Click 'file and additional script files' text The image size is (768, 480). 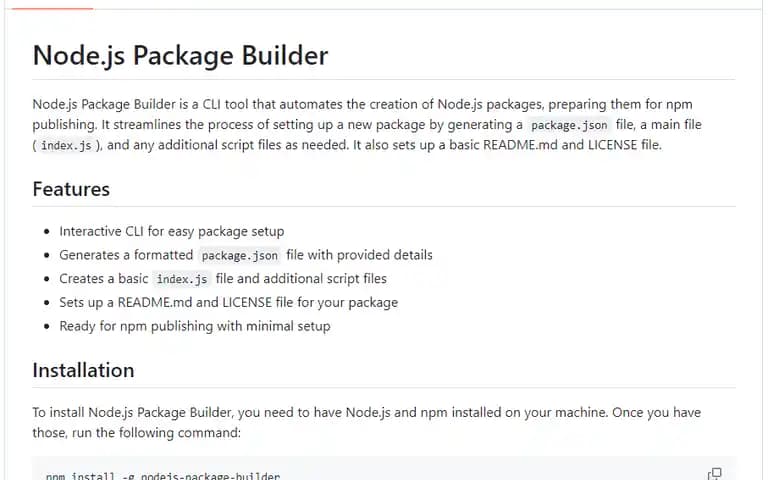pyautogui.click(x=301, y=279)
